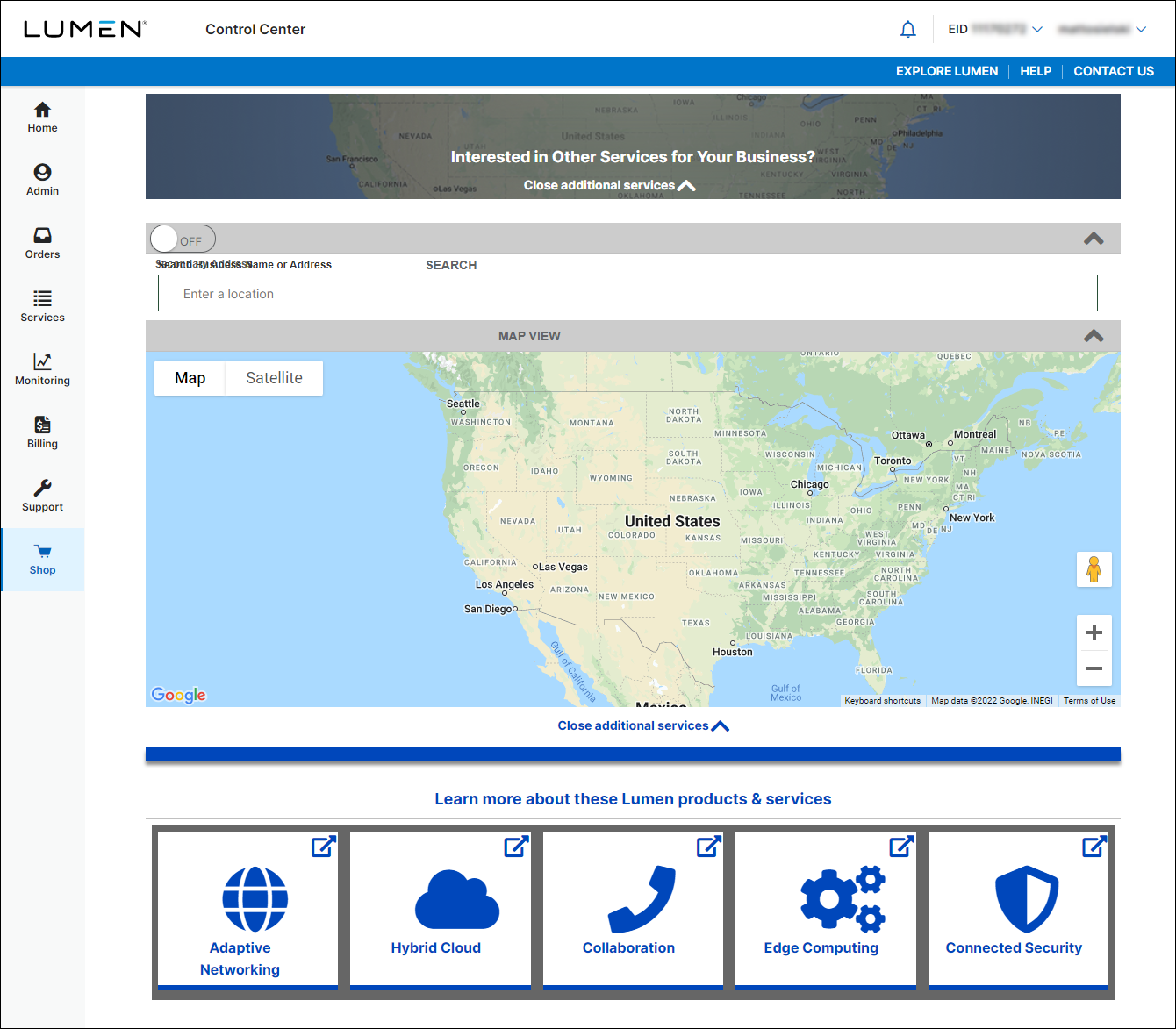Click the Adaptive Networking globe icon
The width and height of the screenshot is (1176, 1029).
pos(255,899)
